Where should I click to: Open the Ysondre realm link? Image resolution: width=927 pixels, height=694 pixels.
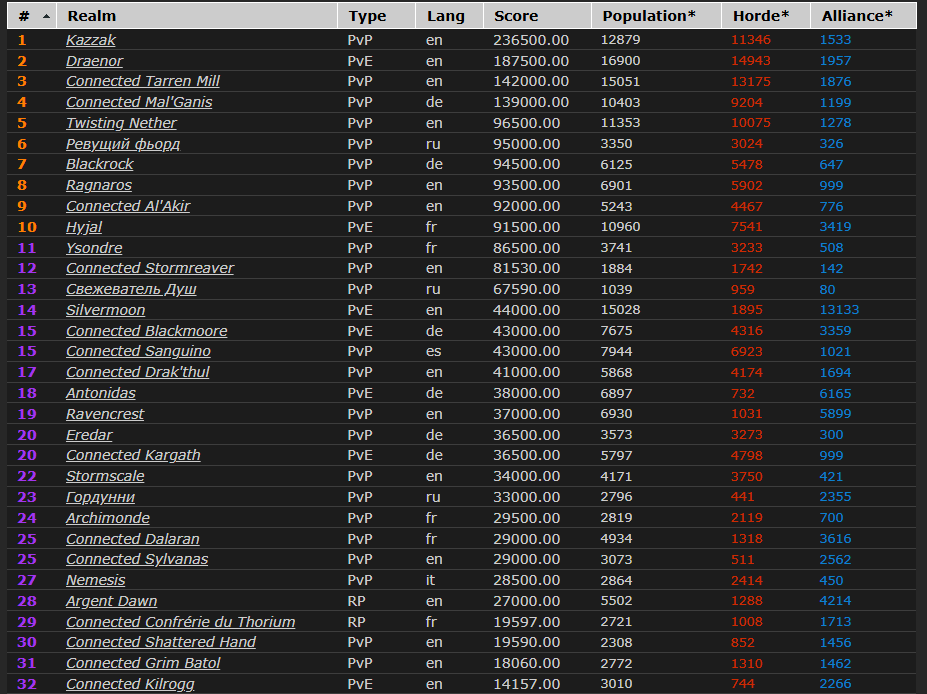(94, 248)
